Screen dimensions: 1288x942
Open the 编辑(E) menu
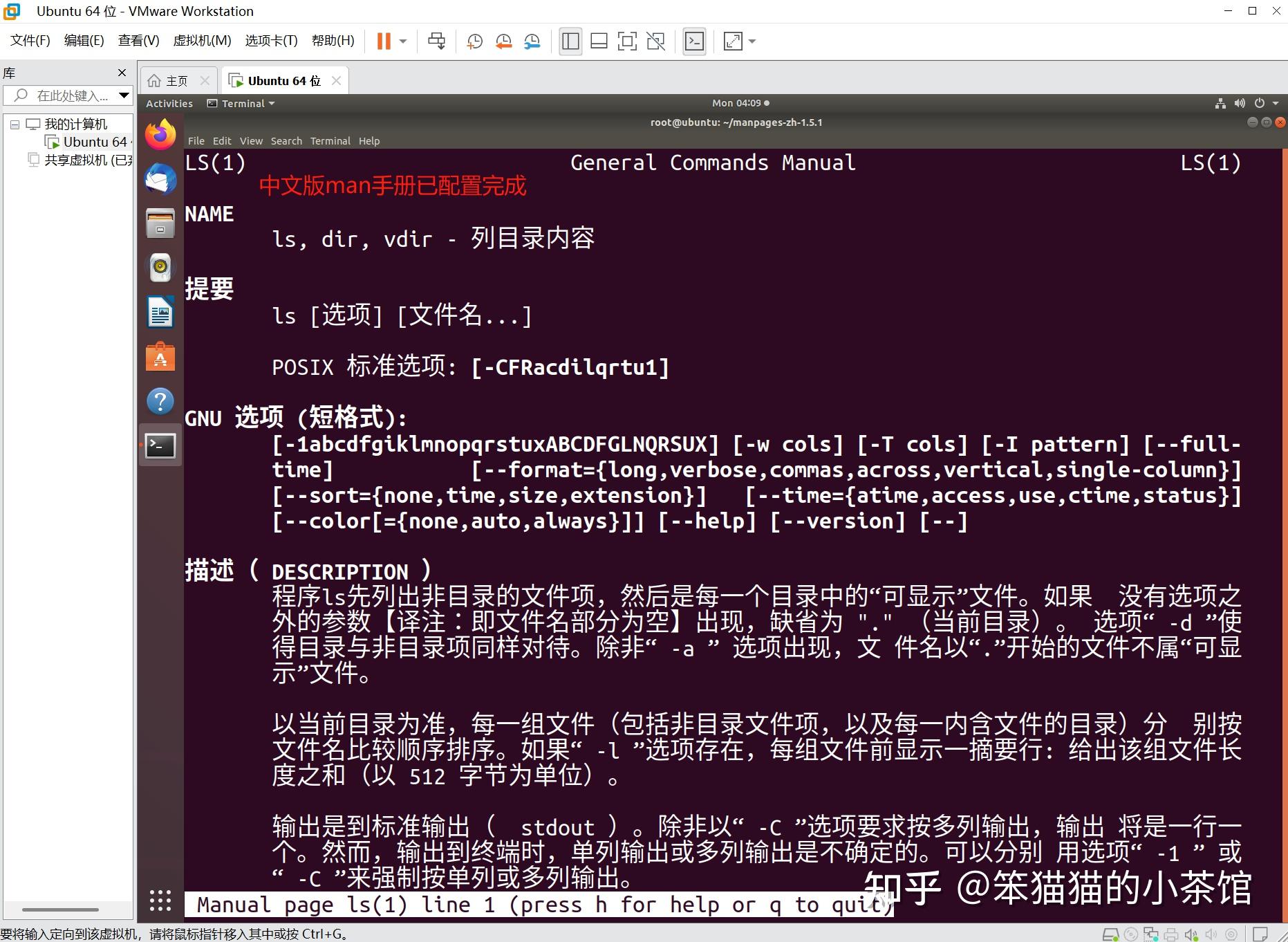click(84, 41)
